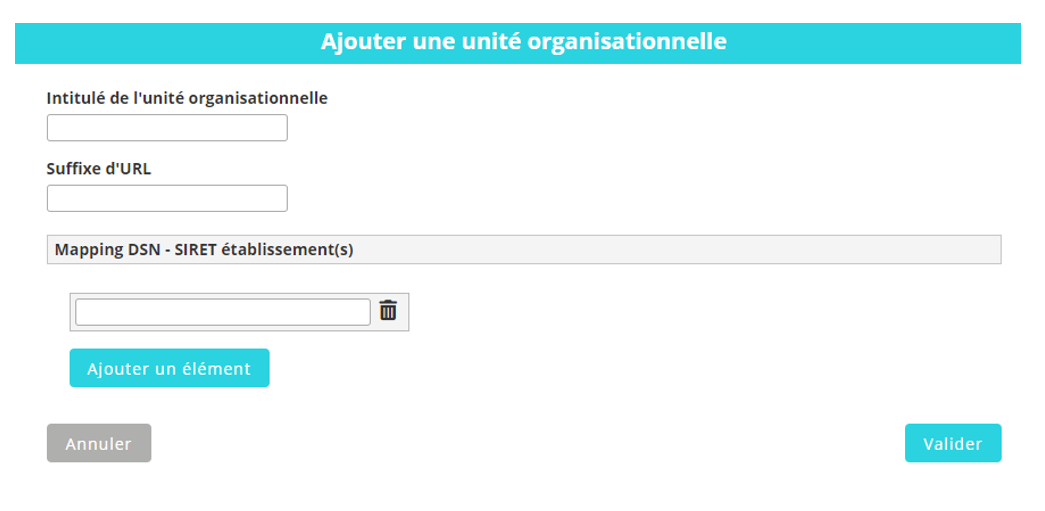
Task: Remove the mapping entry using the bin
Action: 388,311
